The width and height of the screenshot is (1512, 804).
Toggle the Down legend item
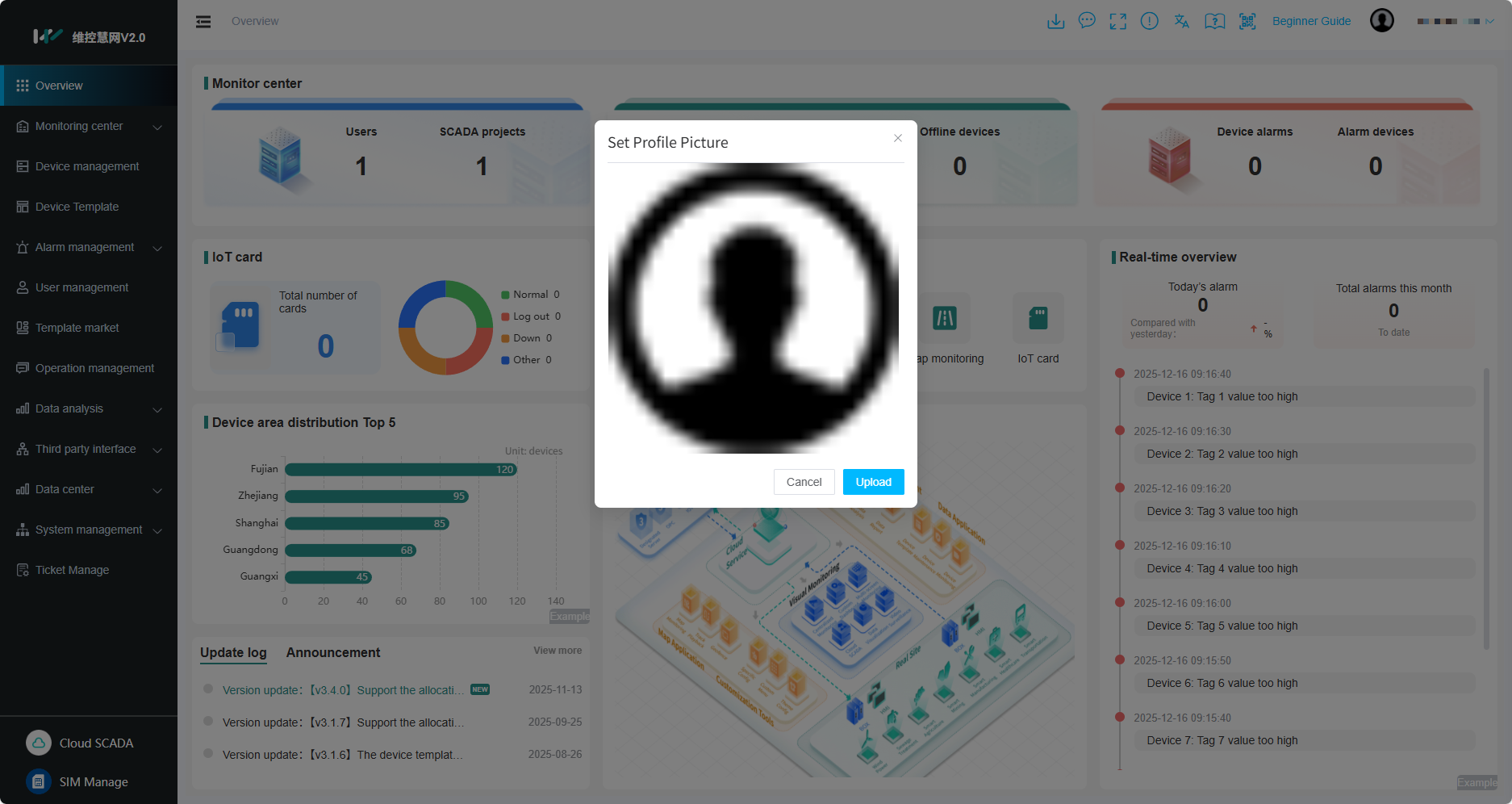(527, 338)
